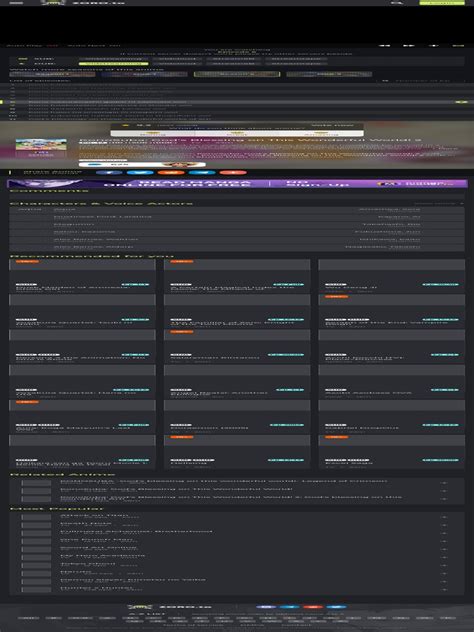Viewport: 474px width, 632px height.
Task: Add Attack on Titan to your list with its plus icon
Action: point(444,517)
